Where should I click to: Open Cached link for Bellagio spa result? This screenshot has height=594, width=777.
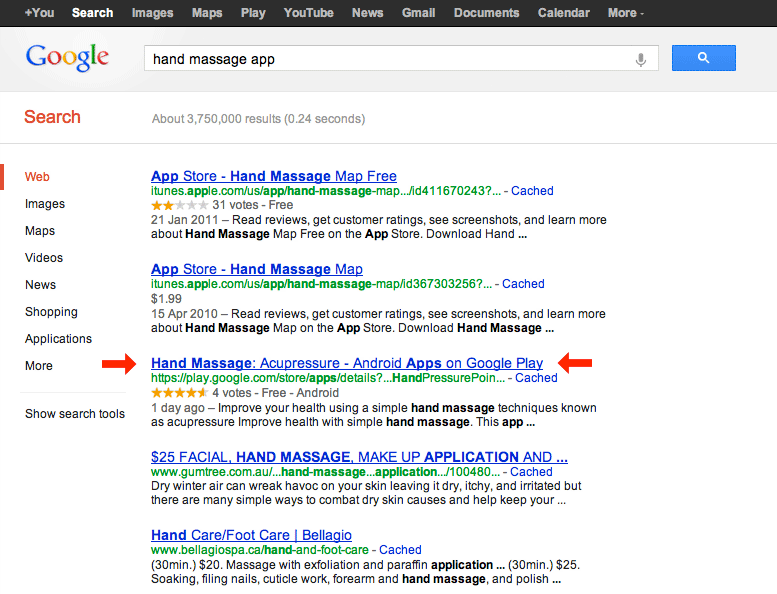pyautogui.click(x=400, y=550)
